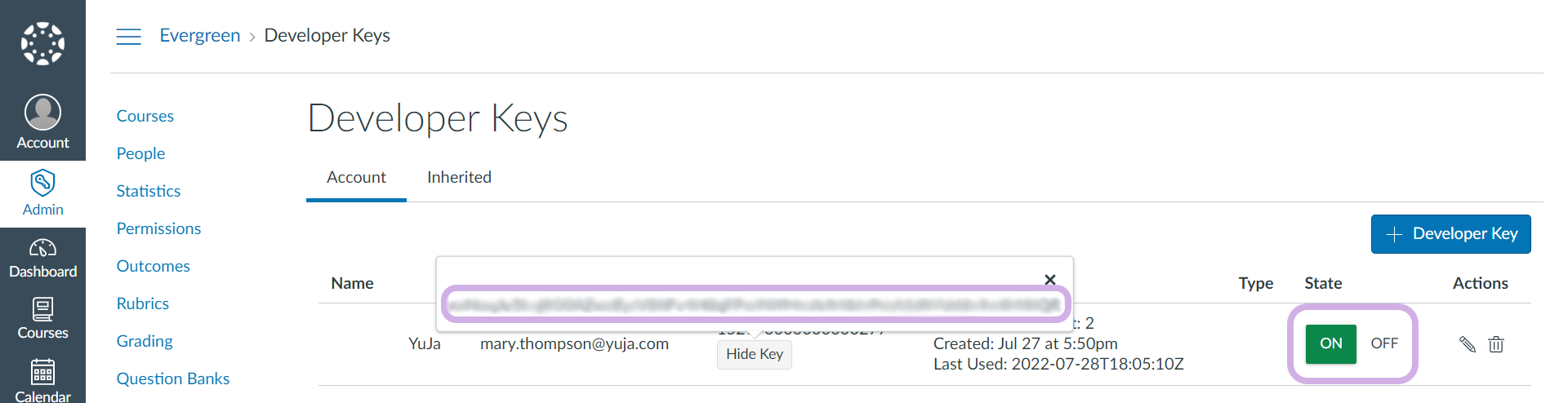Edit the YuJa developer key
The image size is (1568, 403).
(x=1467, y=344)
